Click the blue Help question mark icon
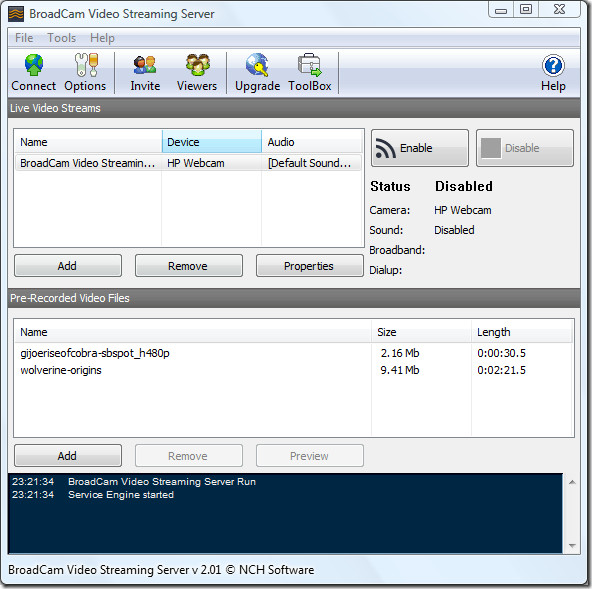592x589 pixels. tap(553, 65)
